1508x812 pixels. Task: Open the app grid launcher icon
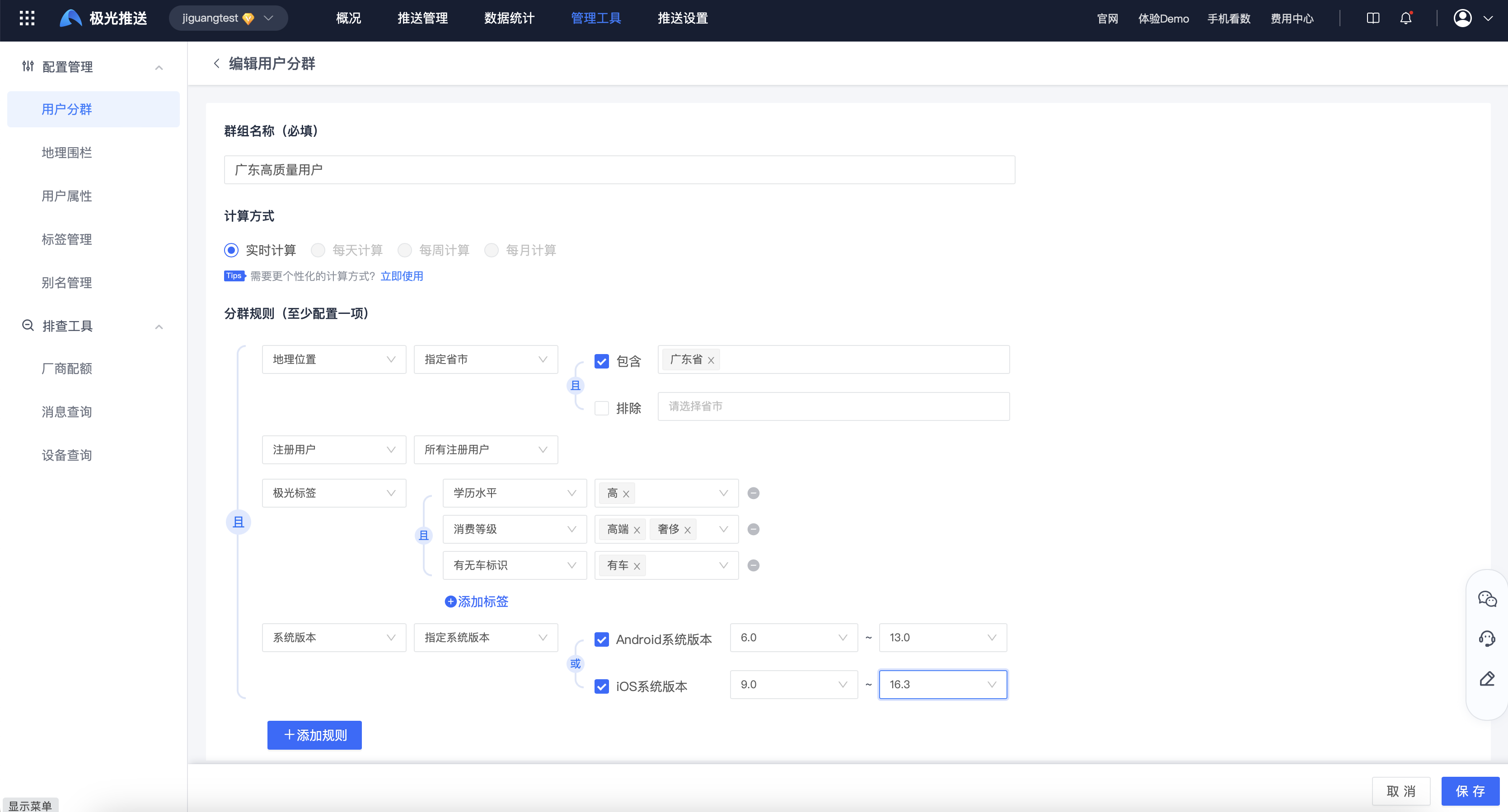(27, 18)
